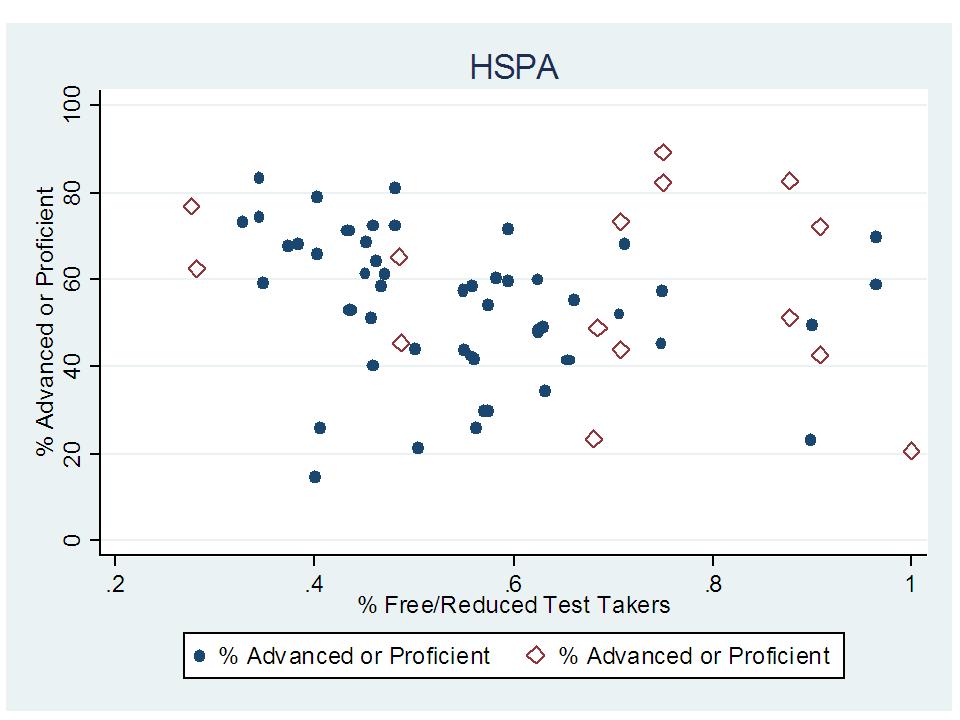This screenshot has height=720, width=960.
Task: Click the rightmost blue dot near 70 percent
Action: click(x=876, y=237)
